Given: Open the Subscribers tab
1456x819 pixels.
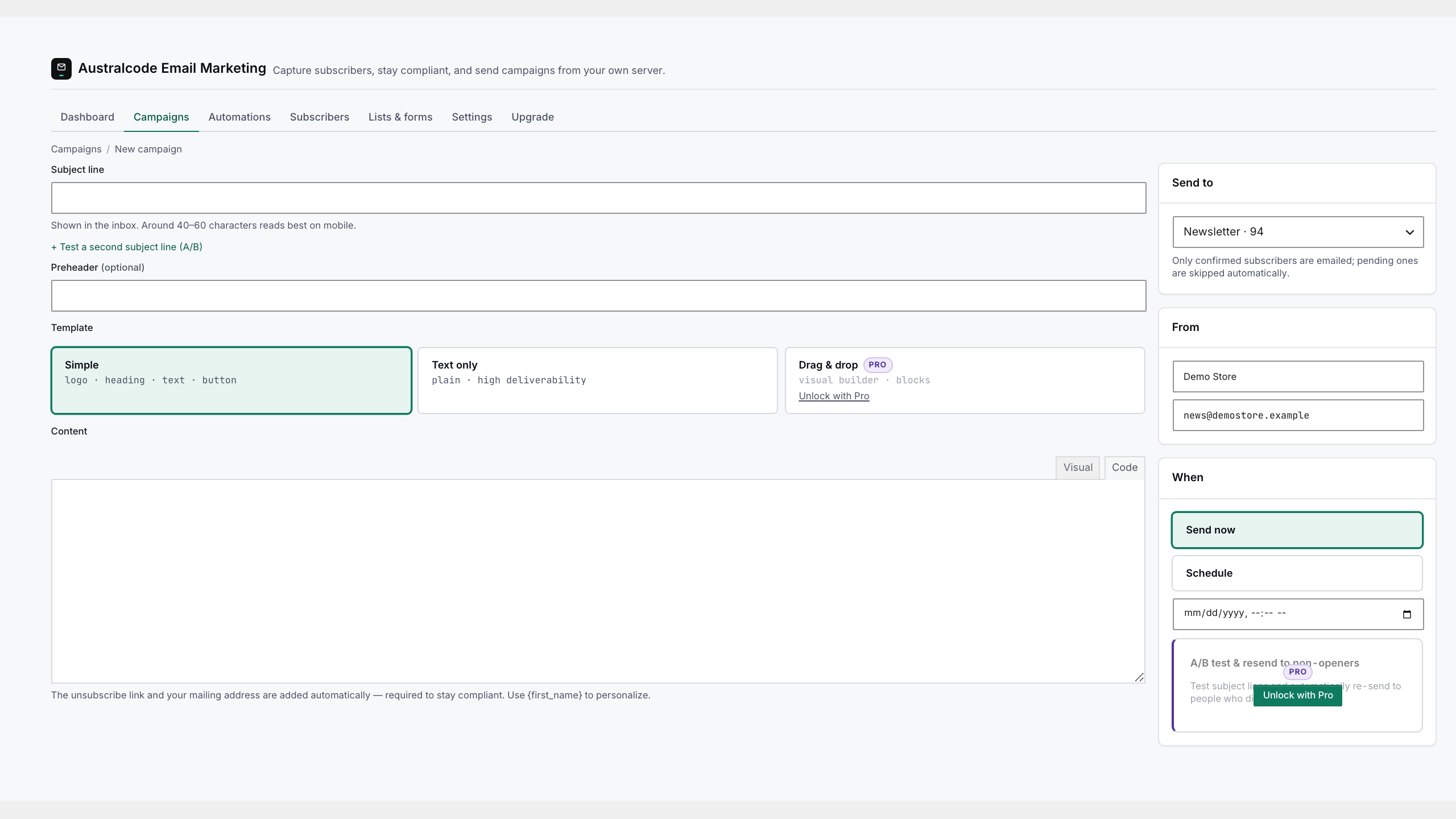Looking at the screenshot, I should (319, 117).
